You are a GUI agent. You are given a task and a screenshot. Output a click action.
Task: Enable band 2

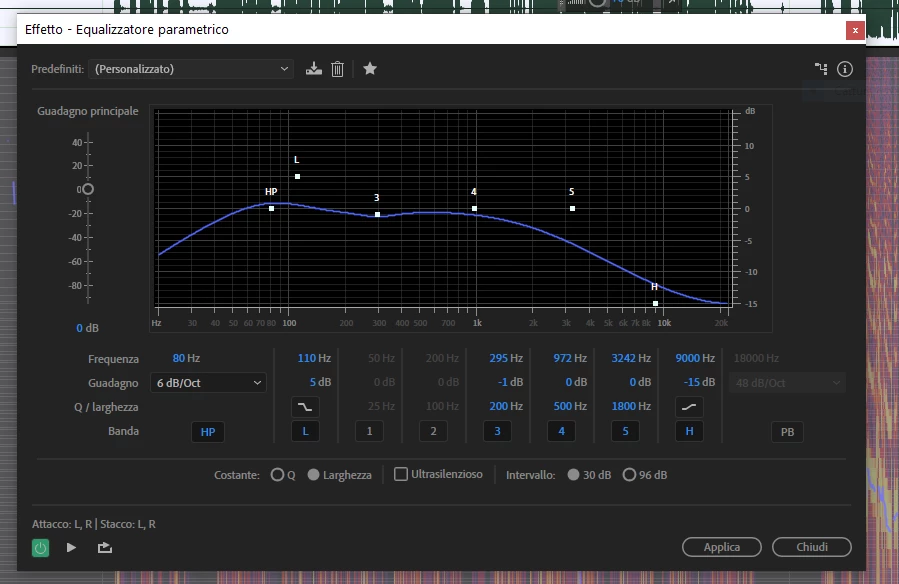[433, 431]
